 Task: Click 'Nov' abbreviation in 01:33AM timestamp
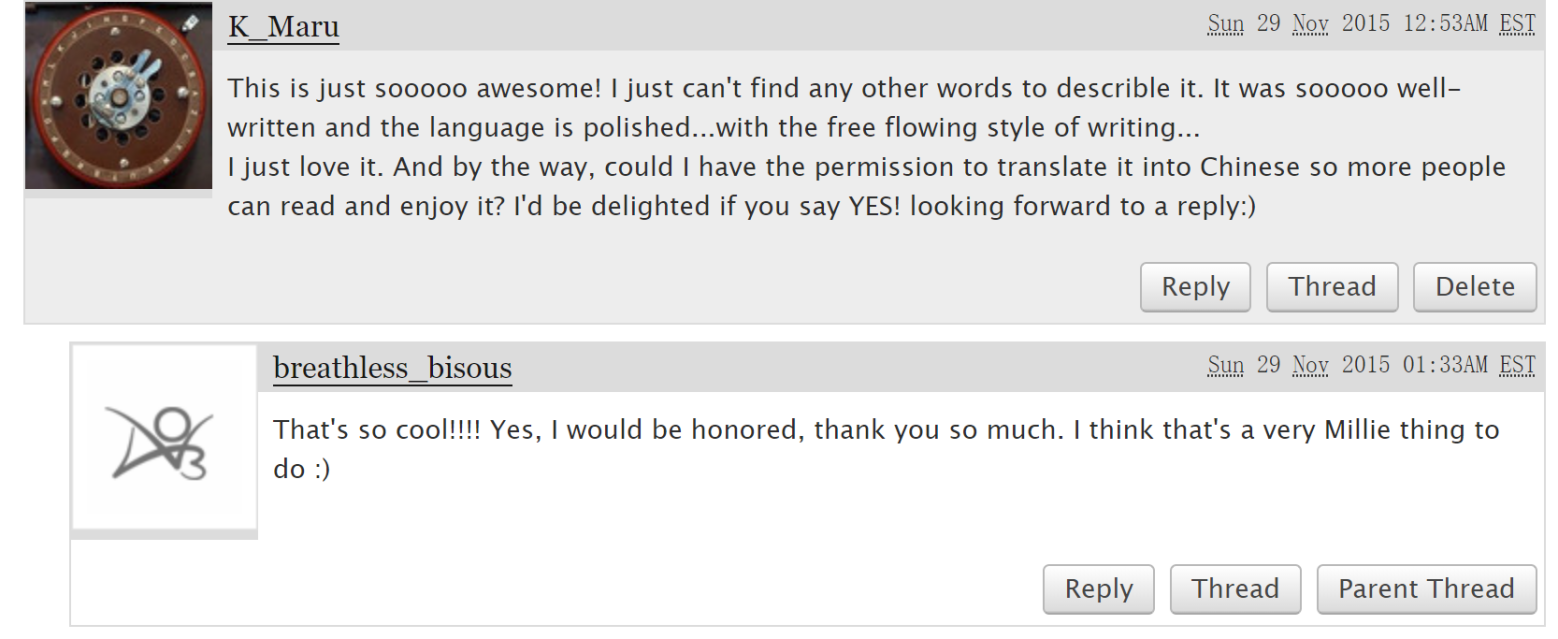click(x=1308, y=364)
